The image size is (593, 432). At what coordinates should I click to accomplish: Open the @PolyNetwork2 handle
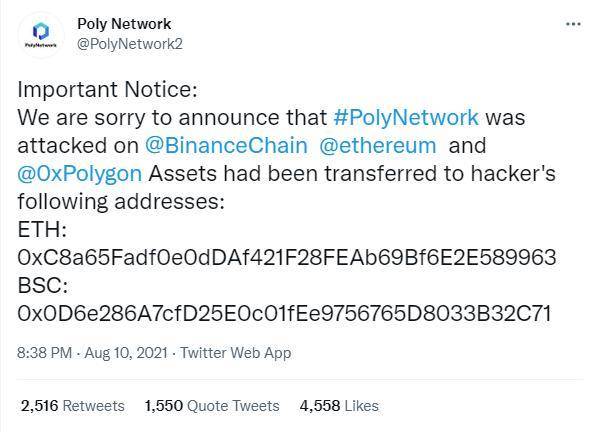click(x=130, y=44)
